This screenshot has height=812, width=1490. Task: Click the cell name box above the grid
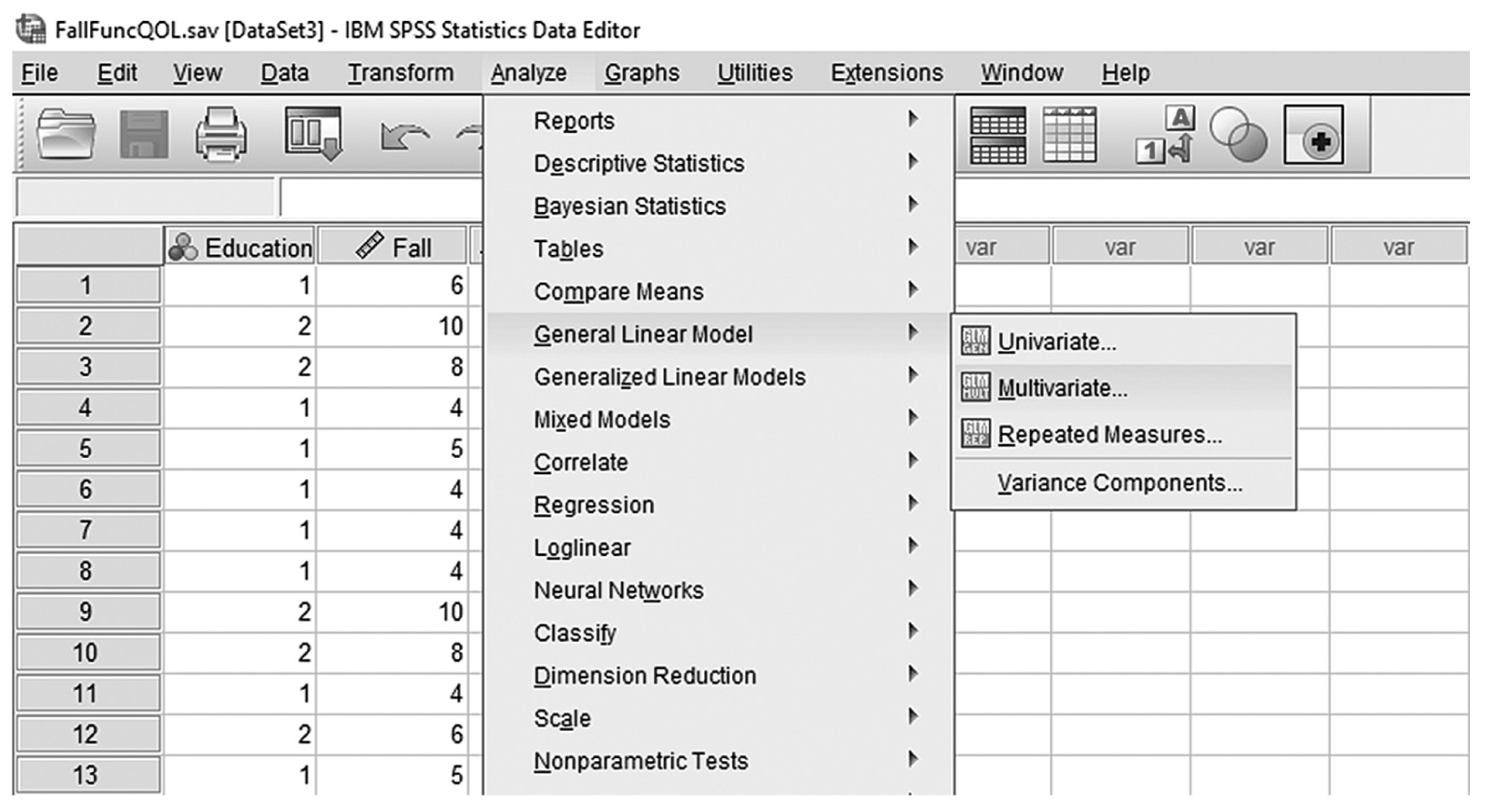point(144,197)
